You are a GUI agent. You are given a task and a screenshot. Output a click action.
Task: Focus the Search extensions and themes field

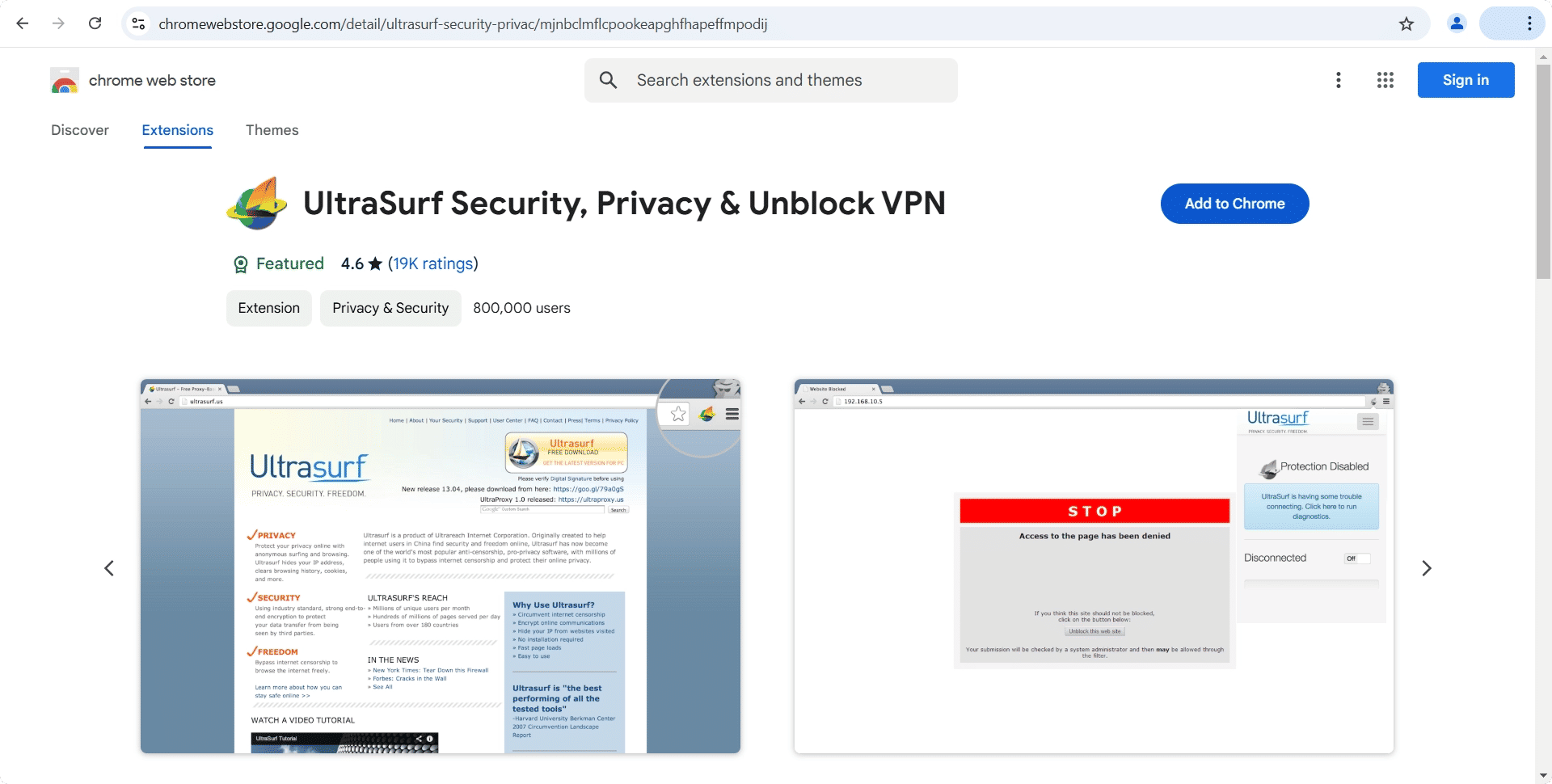pos(771,80)
